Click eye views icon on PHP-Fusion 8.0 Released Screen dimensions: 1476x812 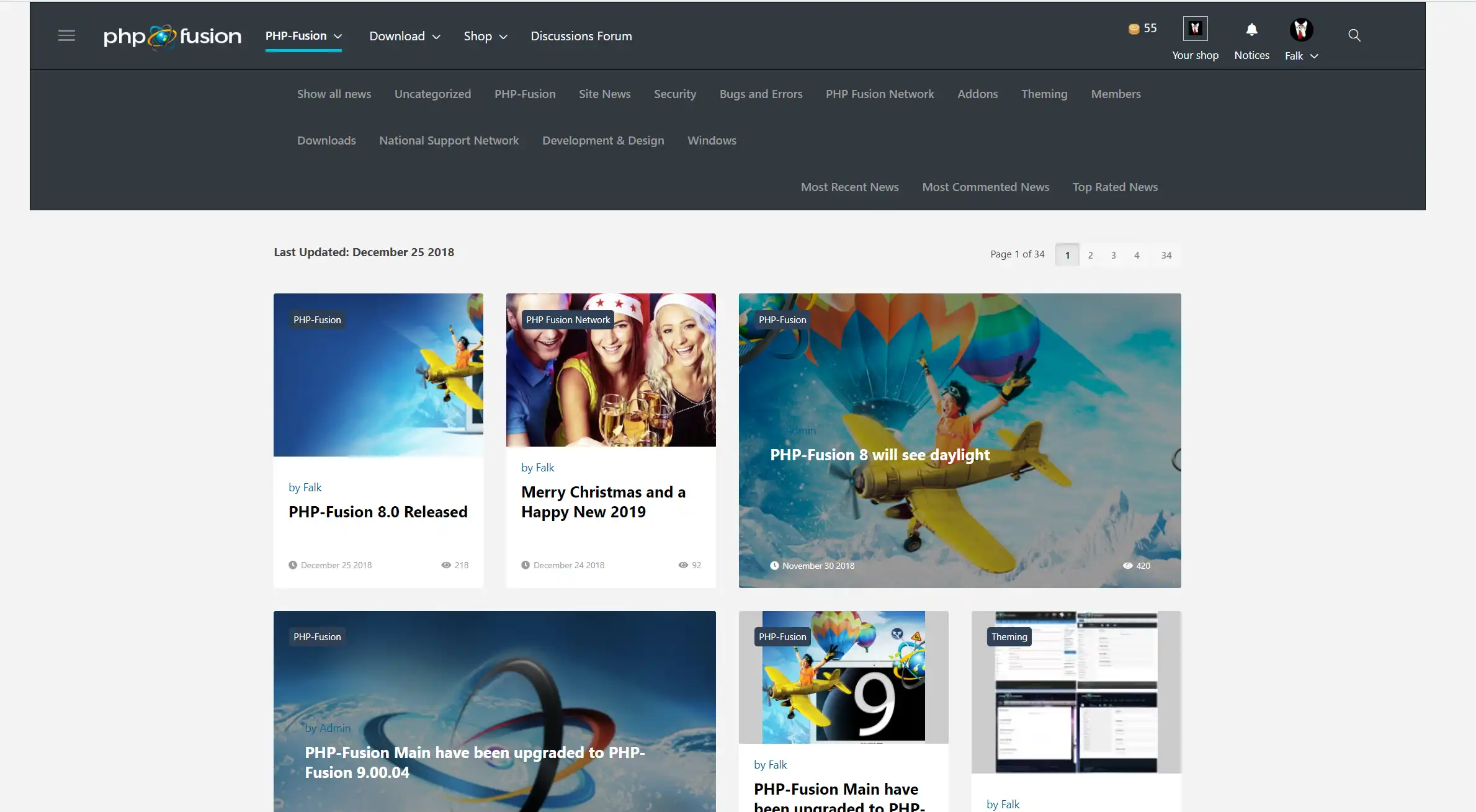coord(446,565)
